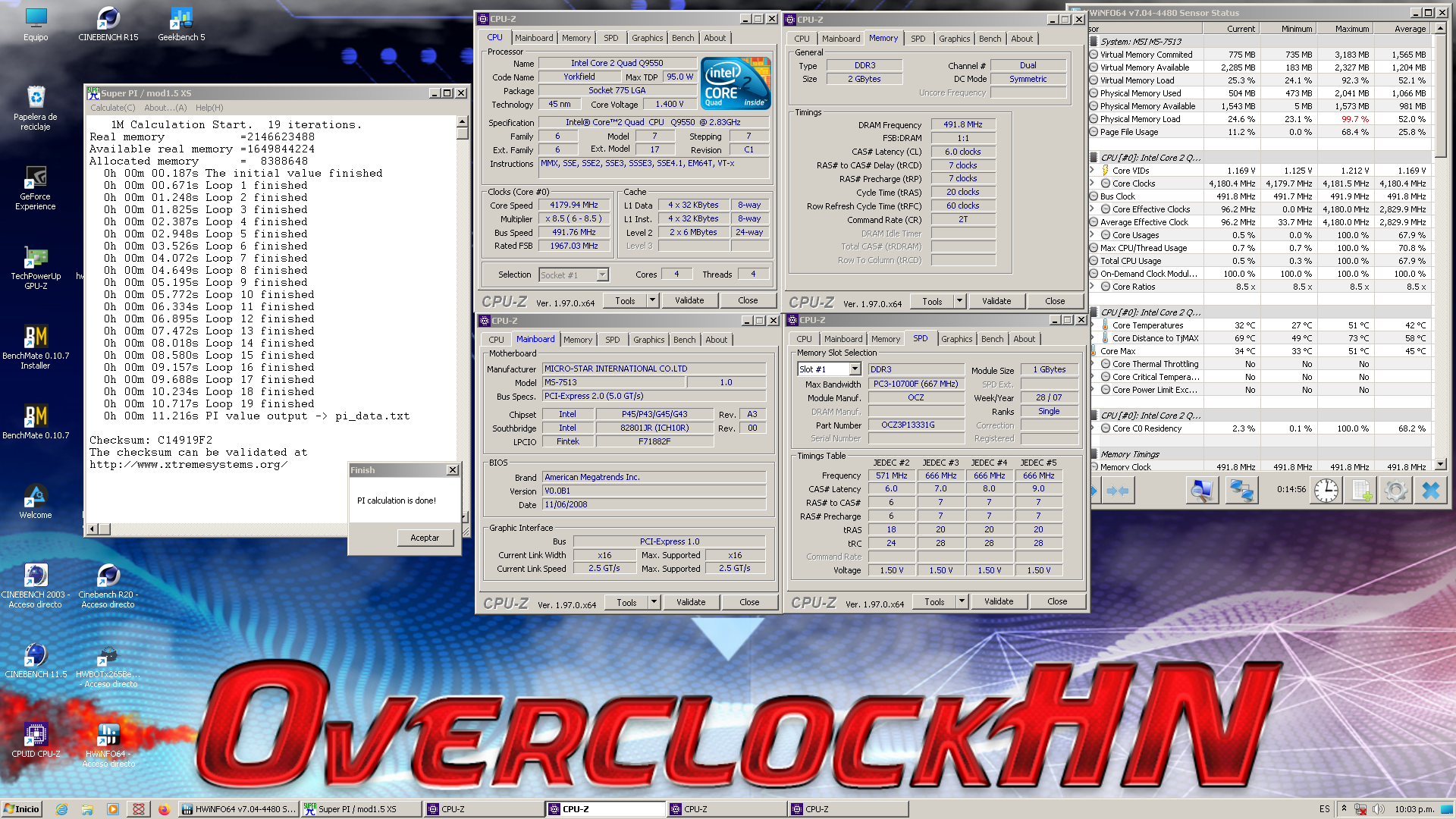This screenshot has width=1456, height=819.
Task: Click HWiNFO network computers icon
Action: tap(1241, 491)
